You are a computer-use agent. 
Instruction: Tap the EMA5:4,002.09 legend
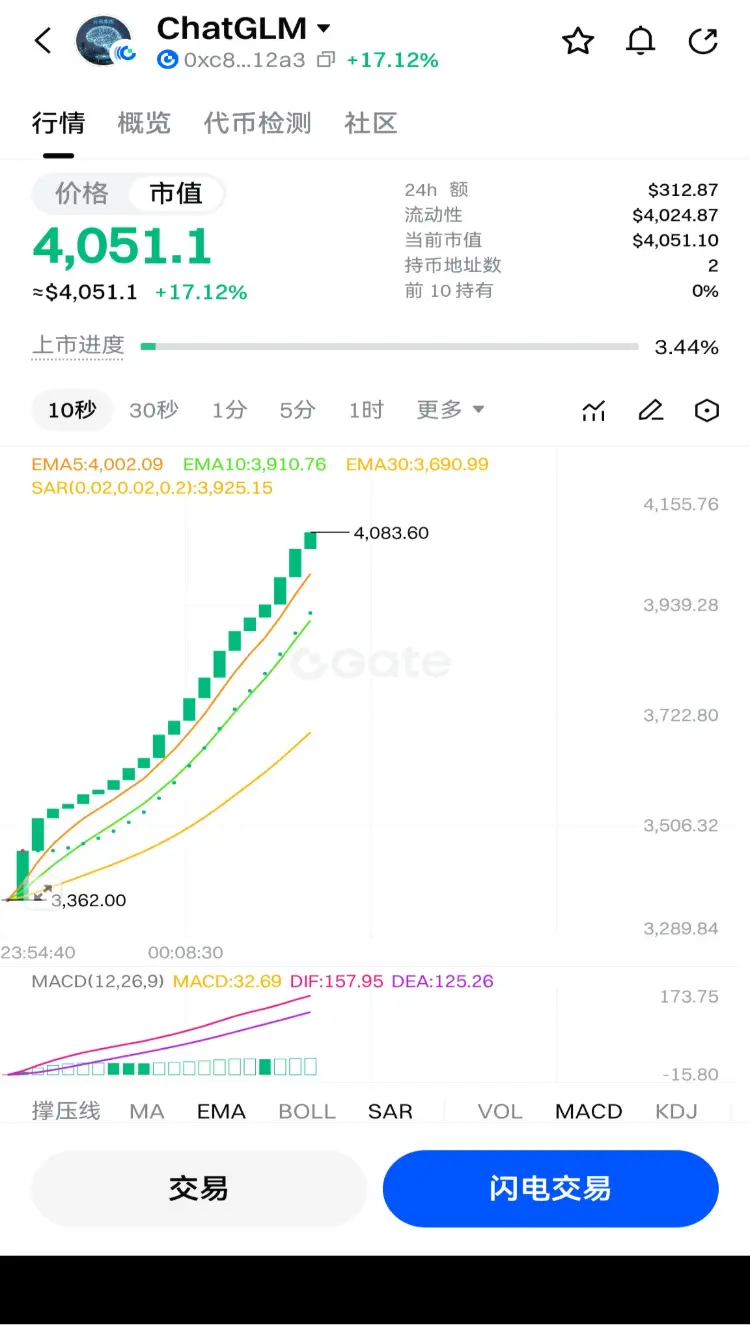(97, 464)
